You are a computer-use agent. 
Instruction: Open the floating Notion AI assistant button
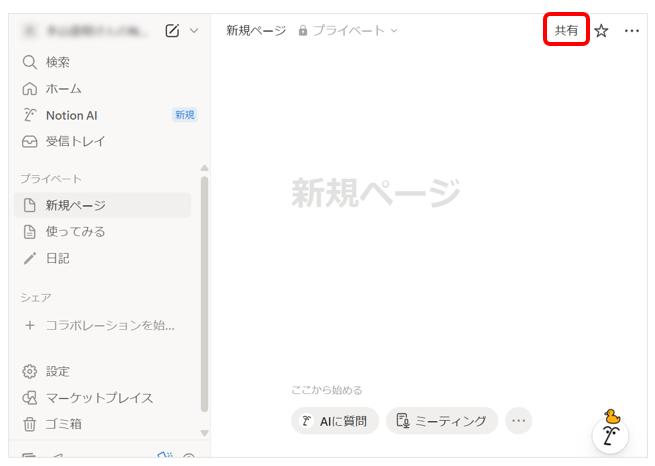point(610,436)
